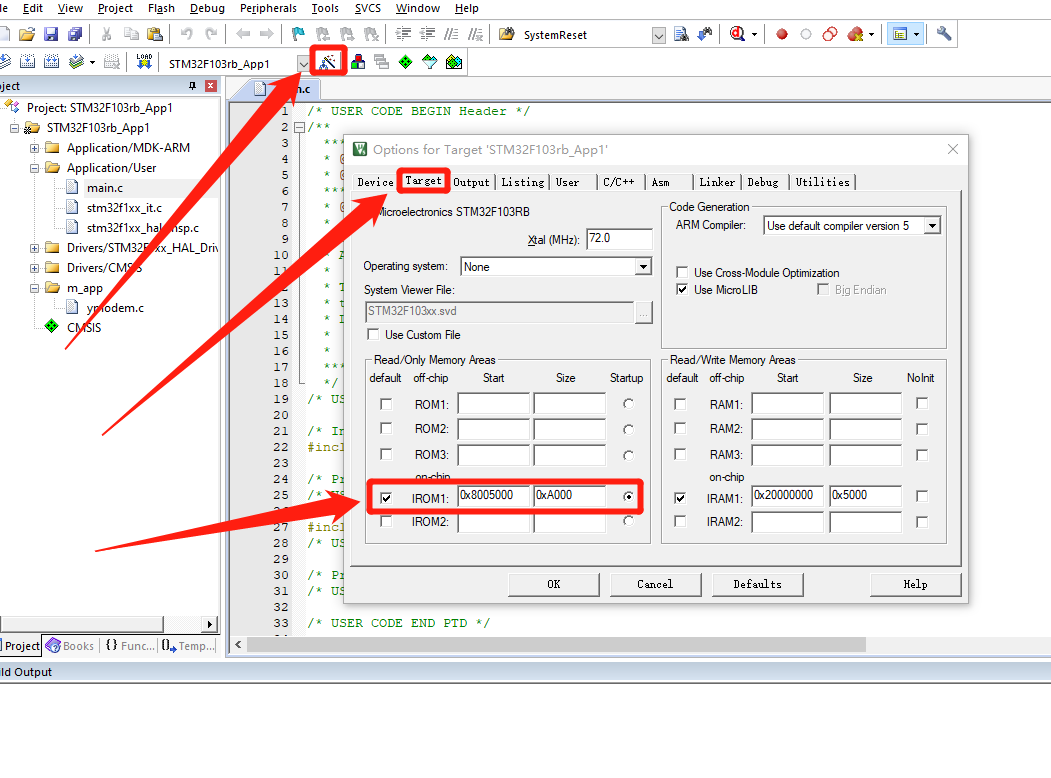
Task: Indent selected lines icon
Action: [403, 34]
